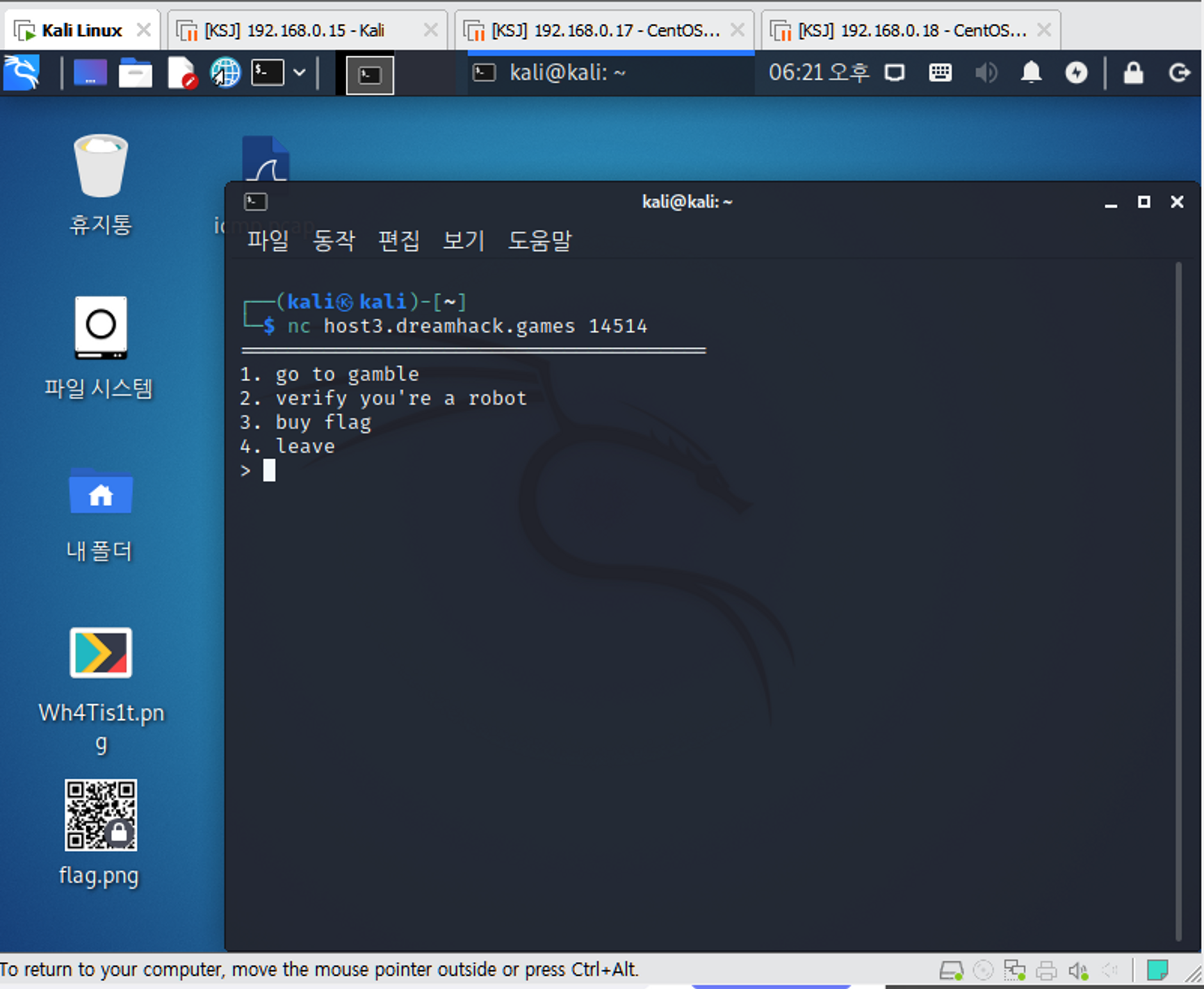Maximize the kali@kali terminal window
The image size is (1204, 989).
[x=1144, y=202]
